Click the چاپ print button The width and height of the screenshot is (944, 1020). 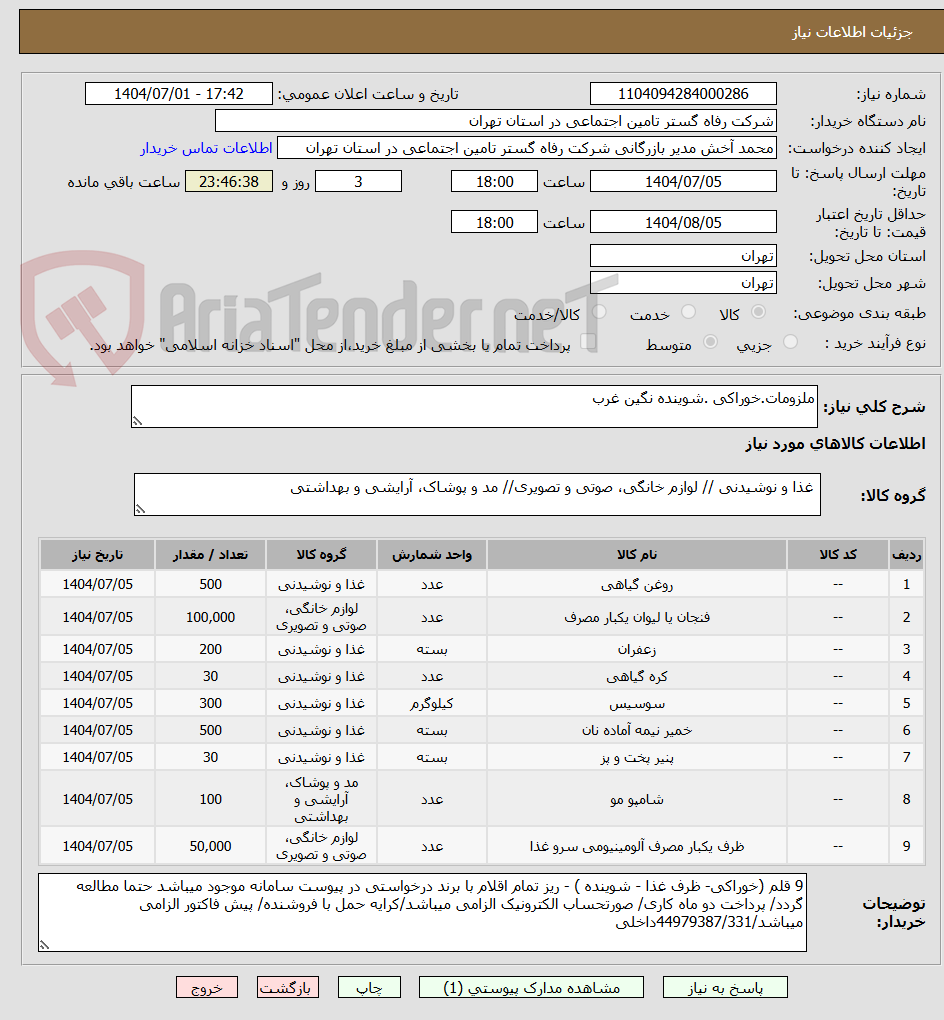pos(369,987)
